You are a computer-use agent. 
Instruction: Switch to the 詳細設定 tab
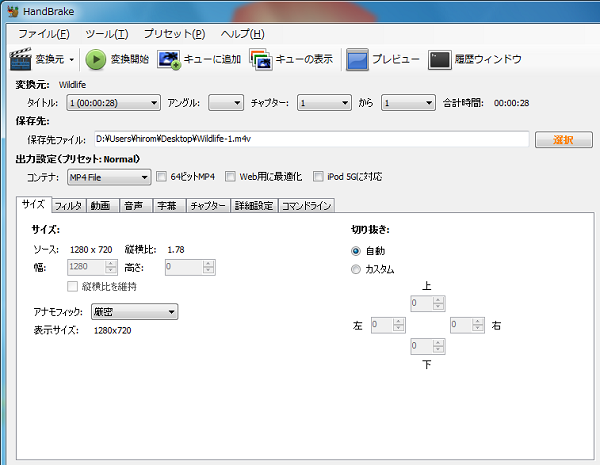[x=254, y=206]
